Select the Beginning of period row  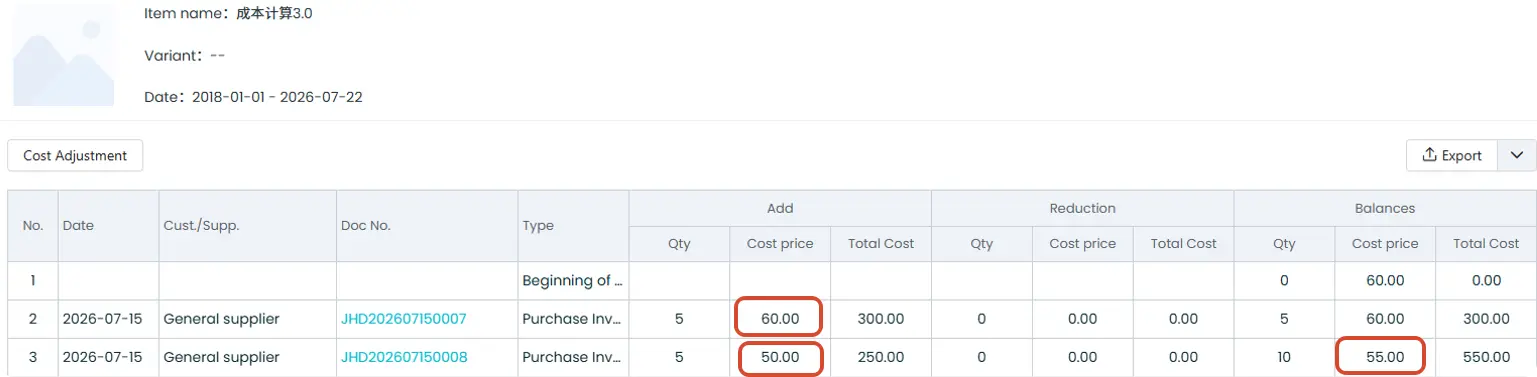(771, 281)
